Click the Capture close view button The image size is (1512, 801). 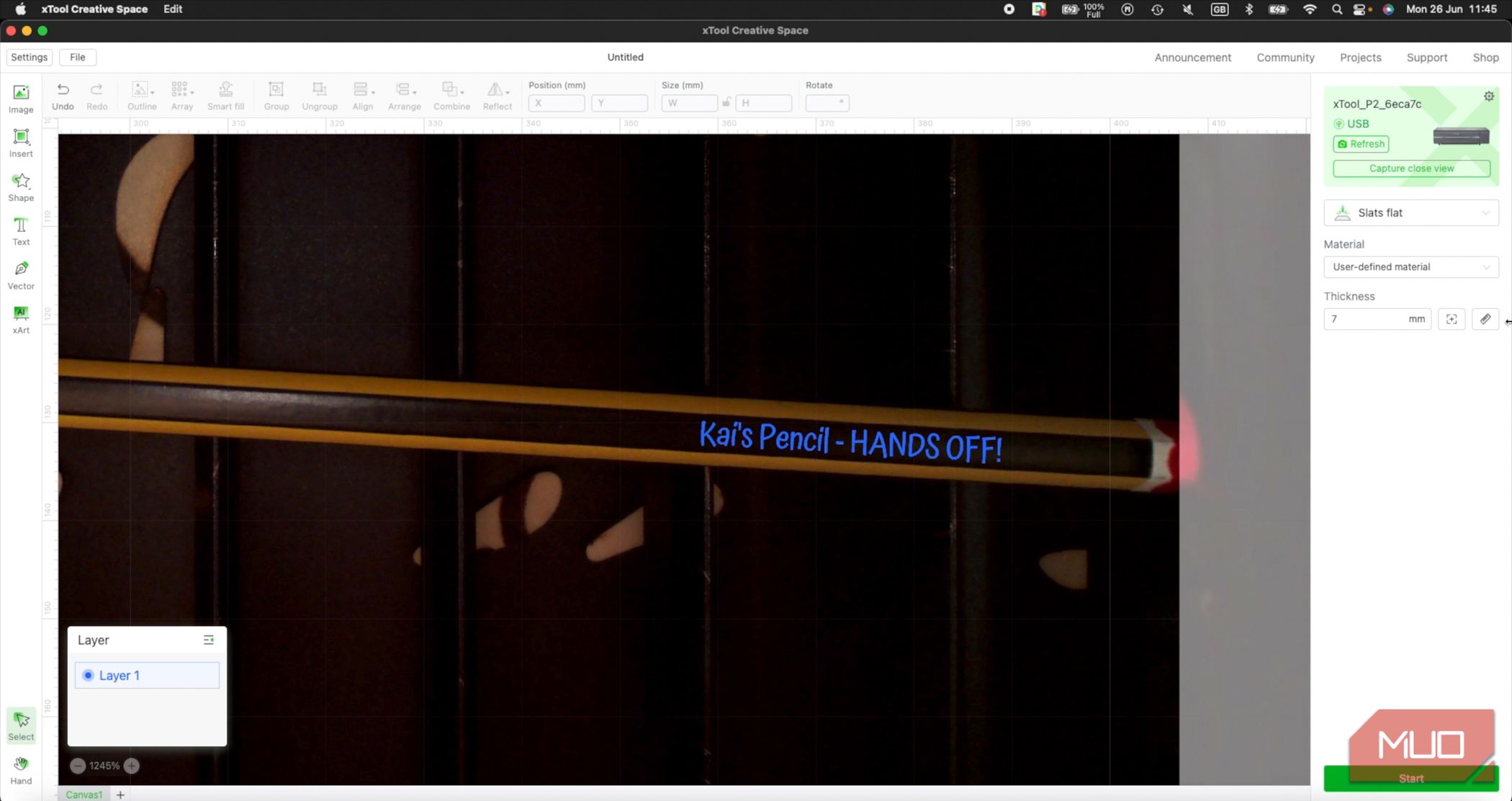click(1410, 168)
